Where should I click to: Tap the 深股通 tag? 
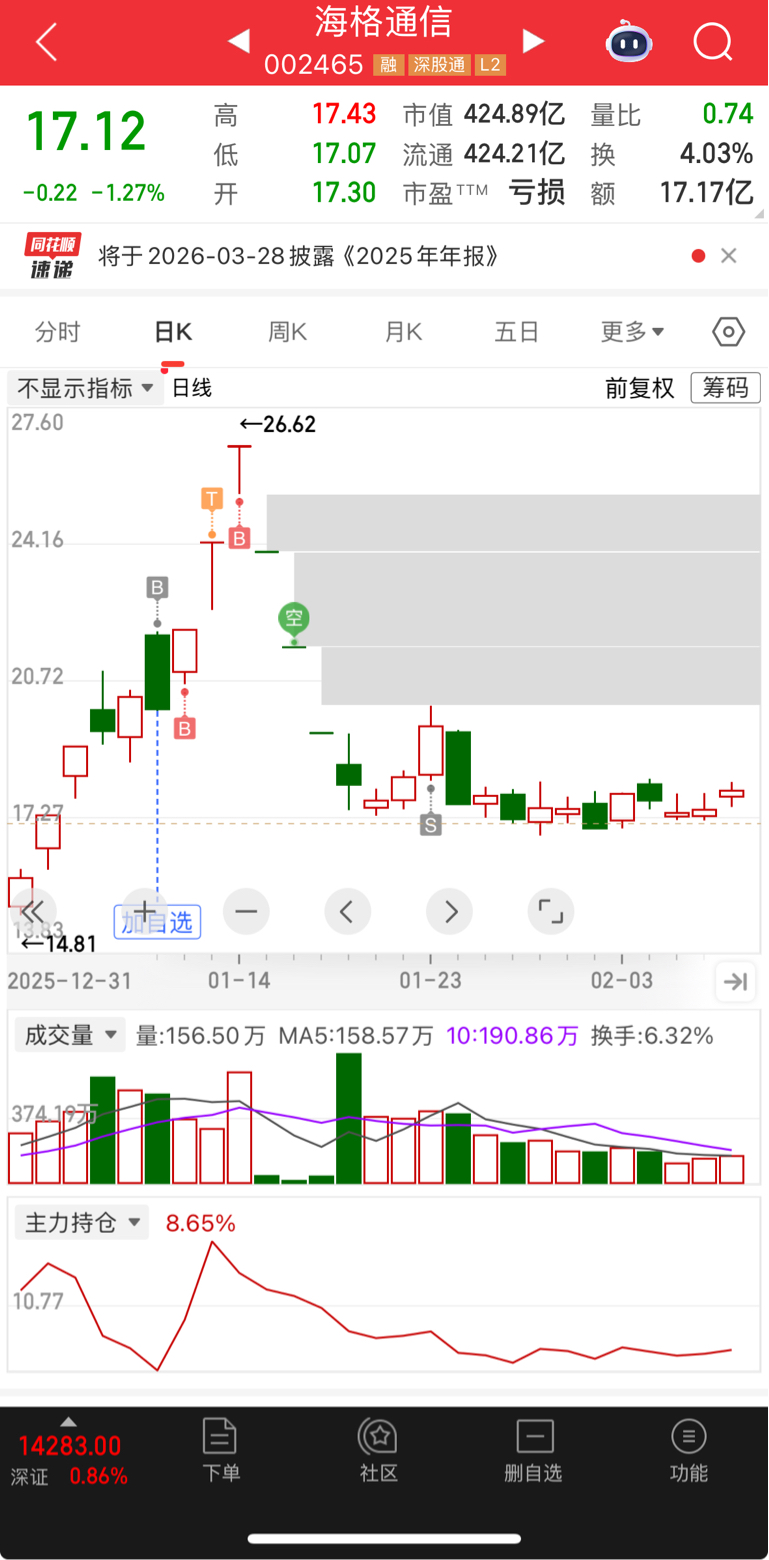437,66
